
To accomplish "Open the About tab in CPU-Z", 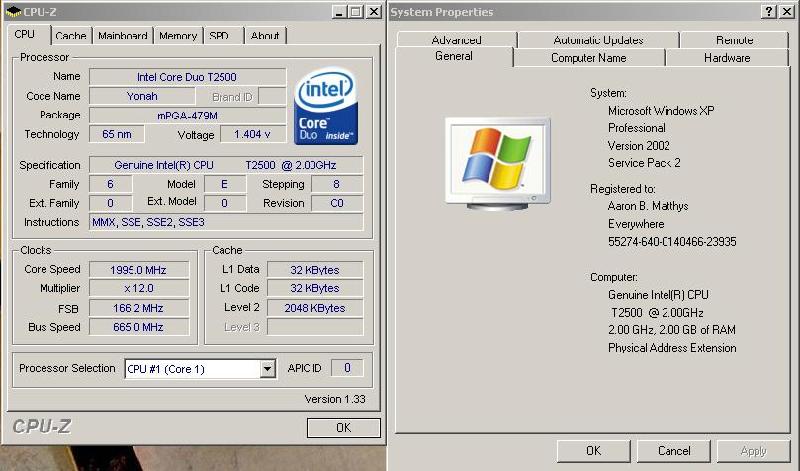I will (x=265, y=36).
